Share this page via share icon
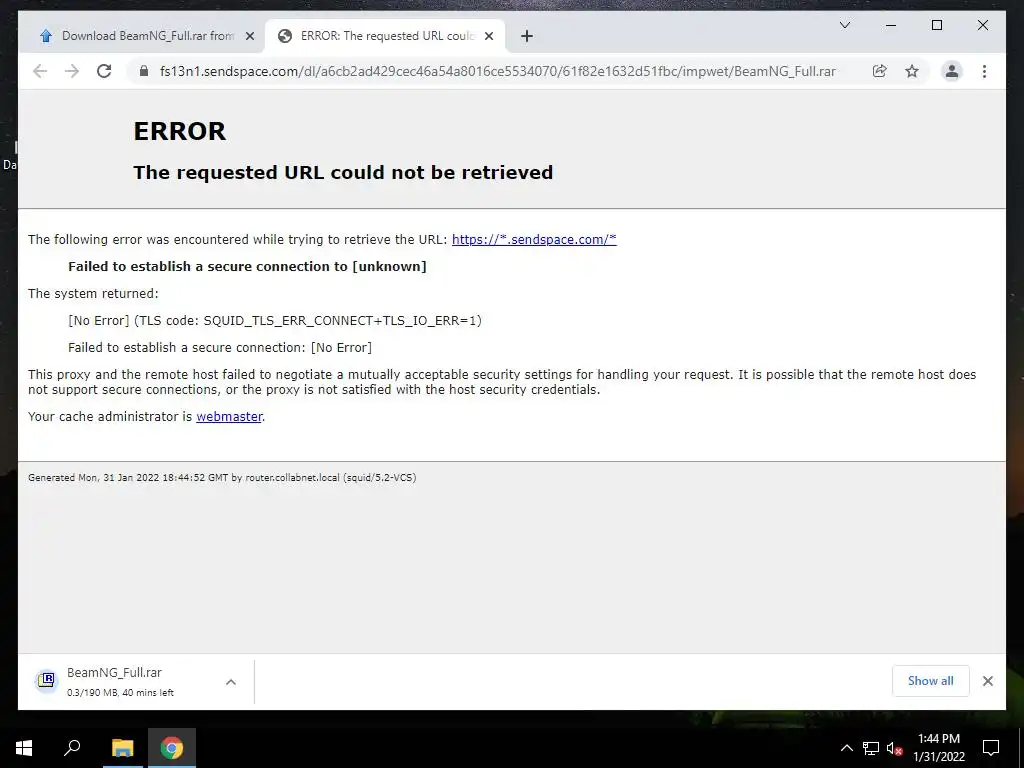 click(880, 71)
